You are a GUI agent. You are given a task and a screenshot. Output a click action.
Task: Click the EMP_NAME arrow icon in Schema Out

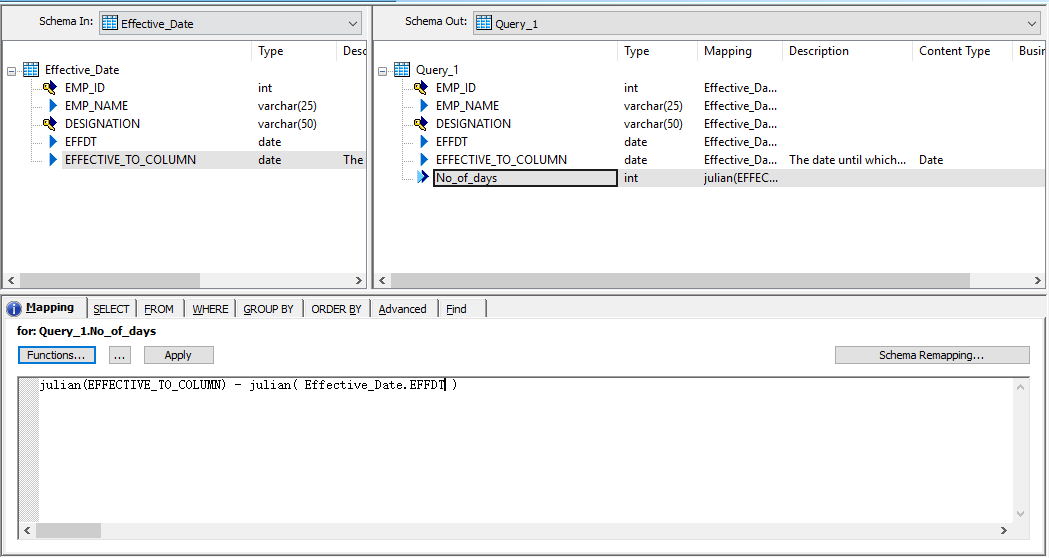click(x=423, y=106)
